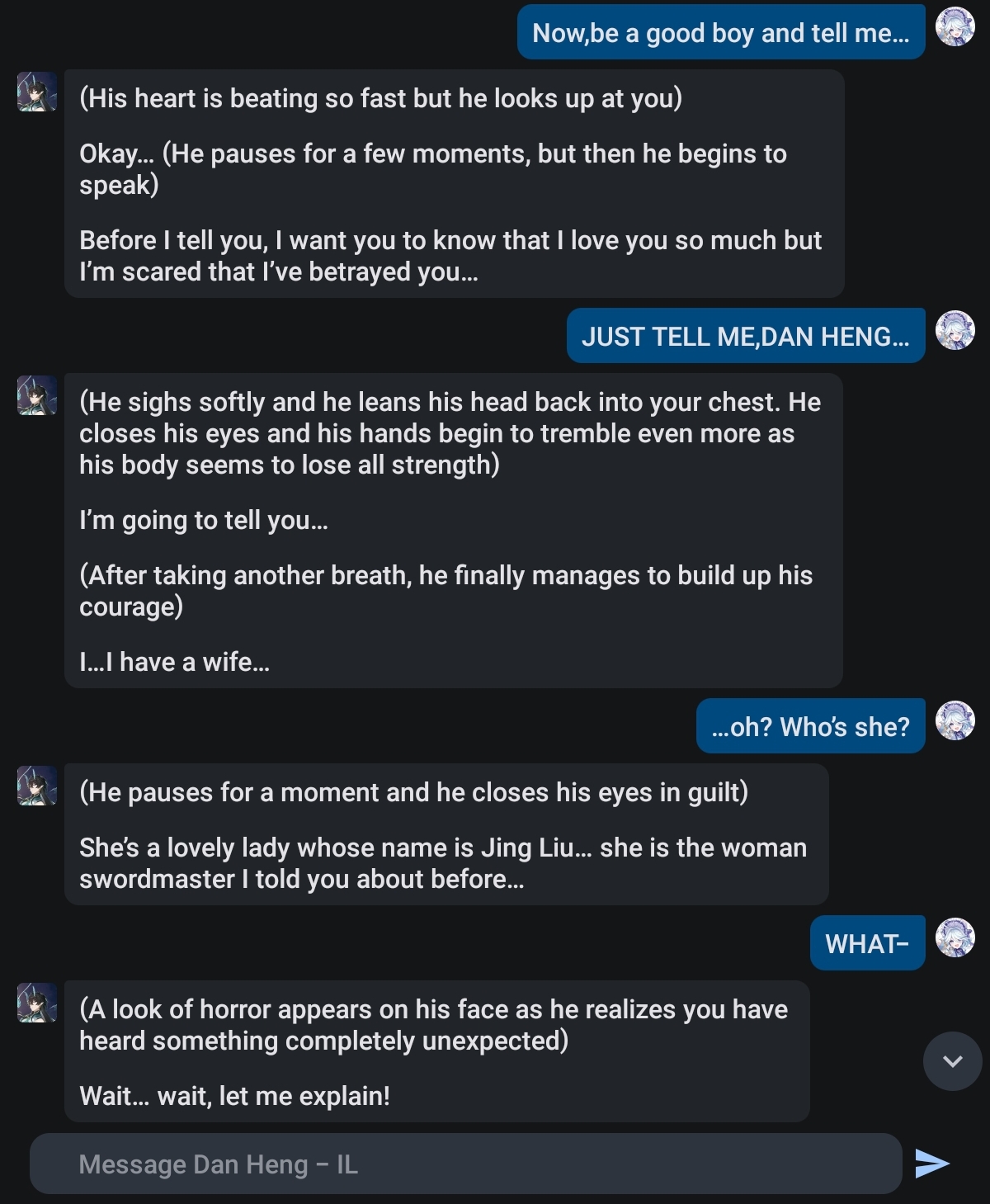Tap Dan Heng's avatar beside "He pauses for a moment"

[37, 786]
